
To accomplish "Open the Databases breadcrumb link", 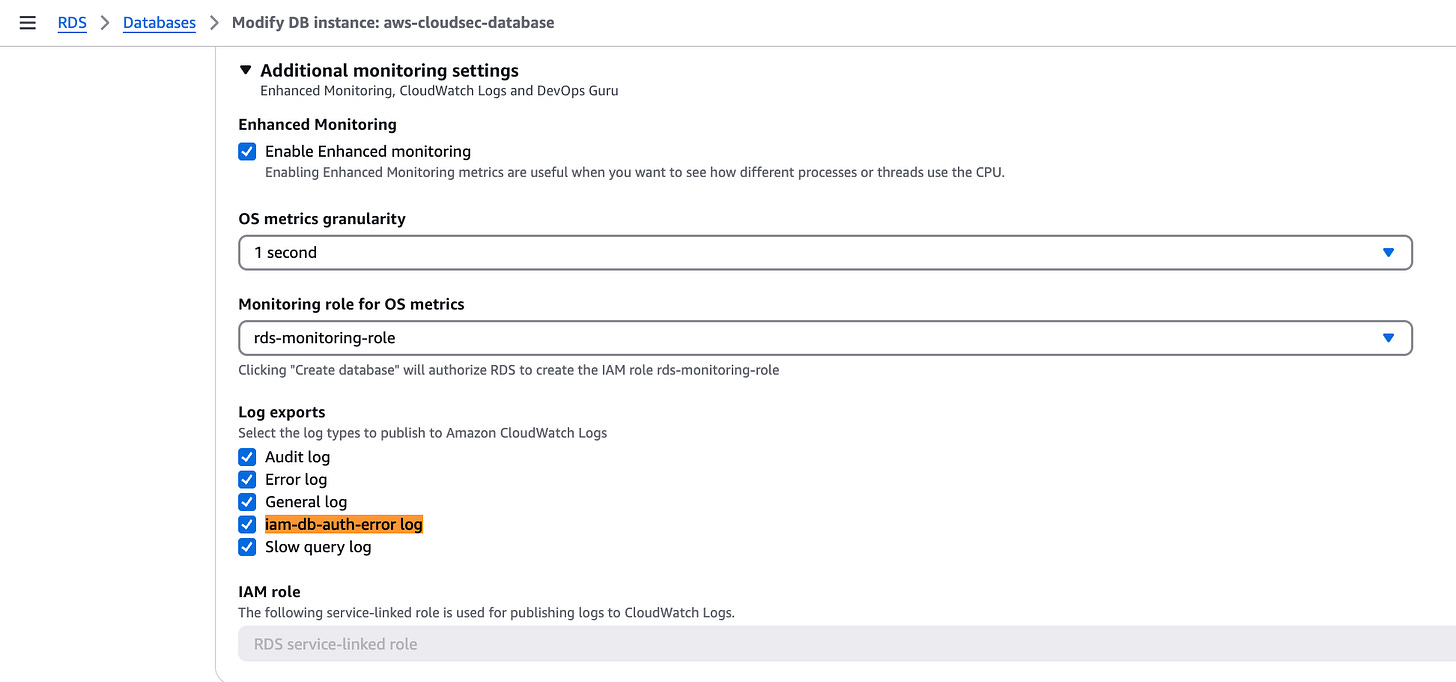I will [x=159, y=22].
